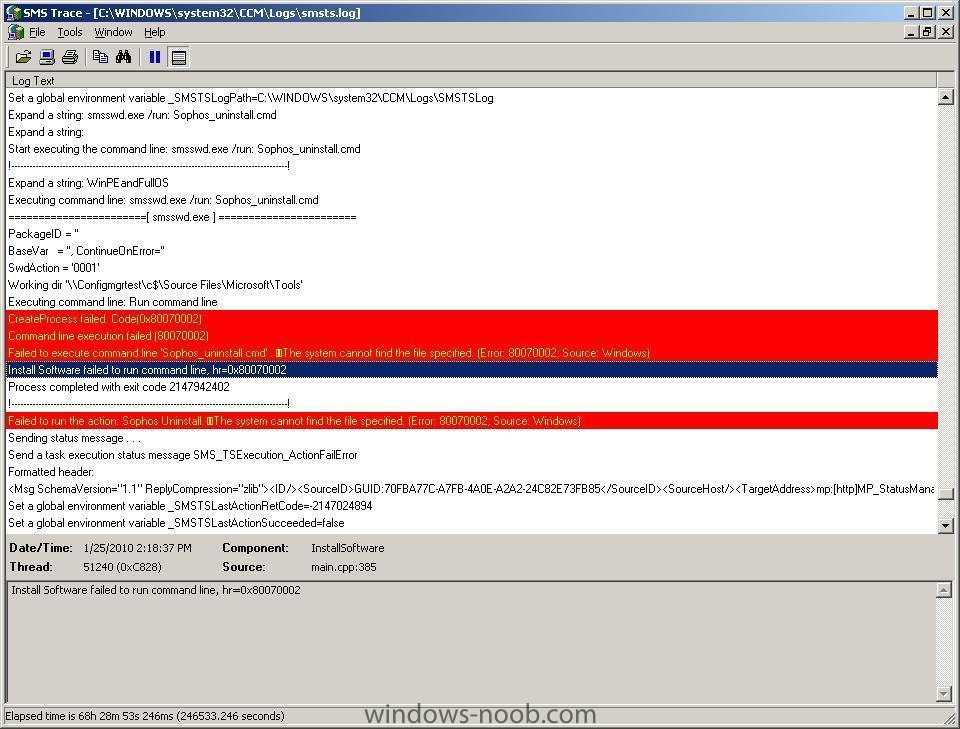Select 'Executing command line: smsswd.exe /run' line

tap(471, 200)
